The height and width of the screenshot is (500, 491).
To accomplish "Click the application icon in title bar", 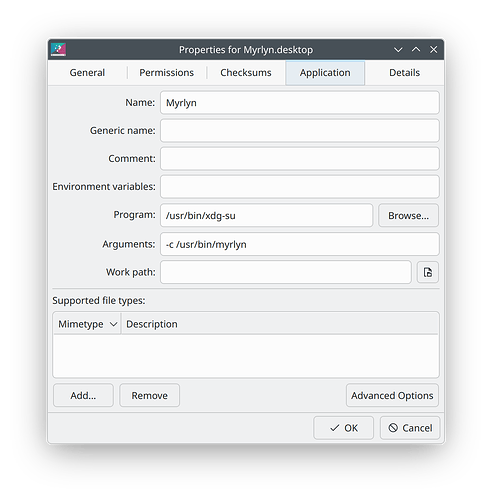I will pyautogui.click(x=58, y=50).
